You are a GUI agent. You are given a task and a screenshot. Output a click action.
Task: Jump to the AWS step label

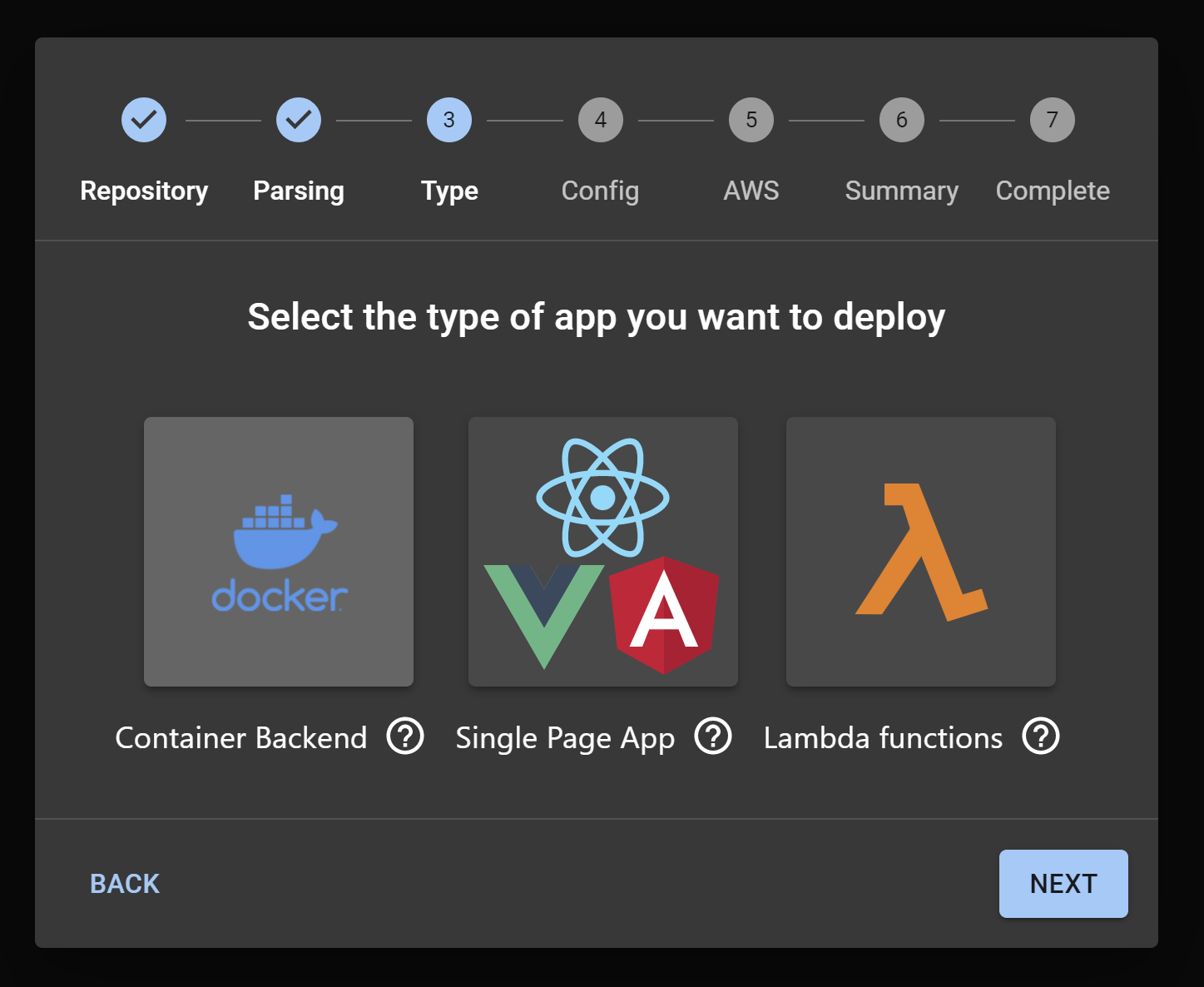pos(751,191)
